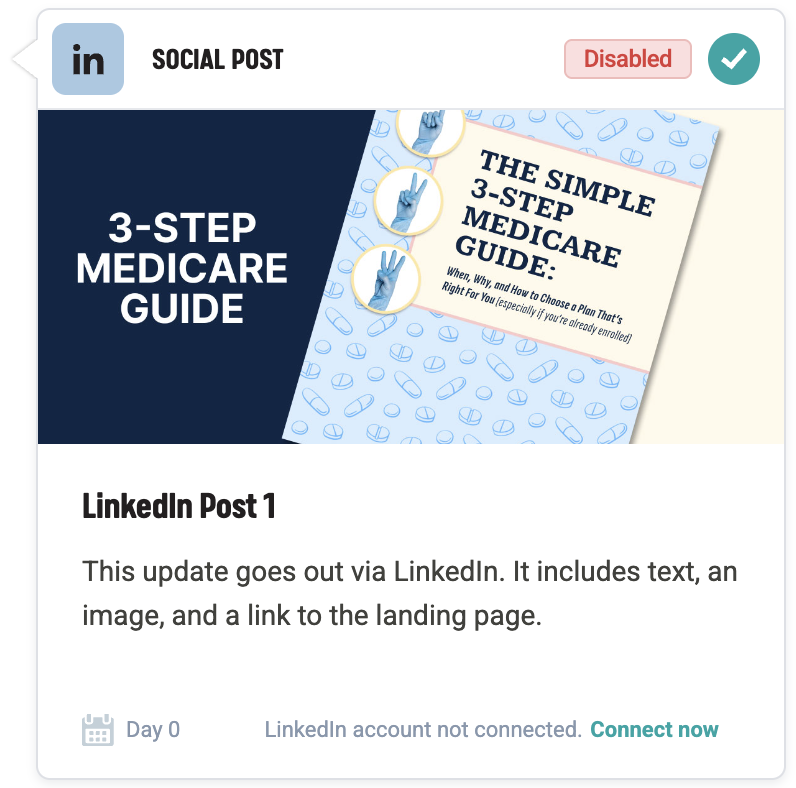Click the SOCIAL POST header label
Screen dimensions: 796x788
pyautogui.click(x=217, y=60)
